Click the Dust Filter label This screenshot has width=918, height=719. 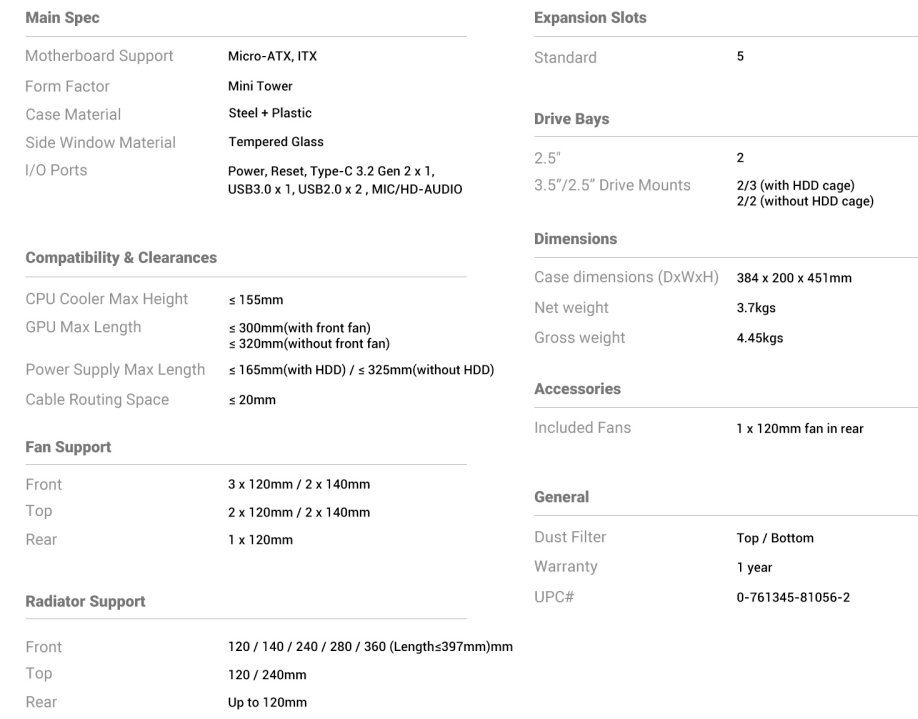[570, 538]
